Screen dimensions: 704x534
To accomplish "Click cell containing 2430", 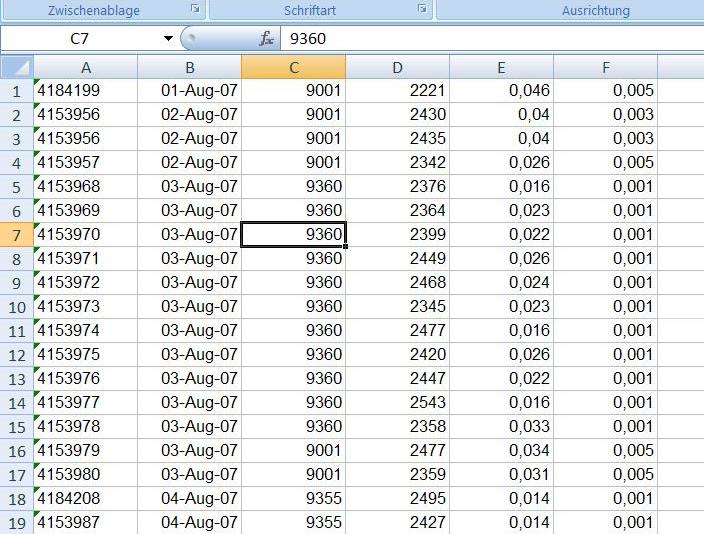I will click(x=397, y=115).
